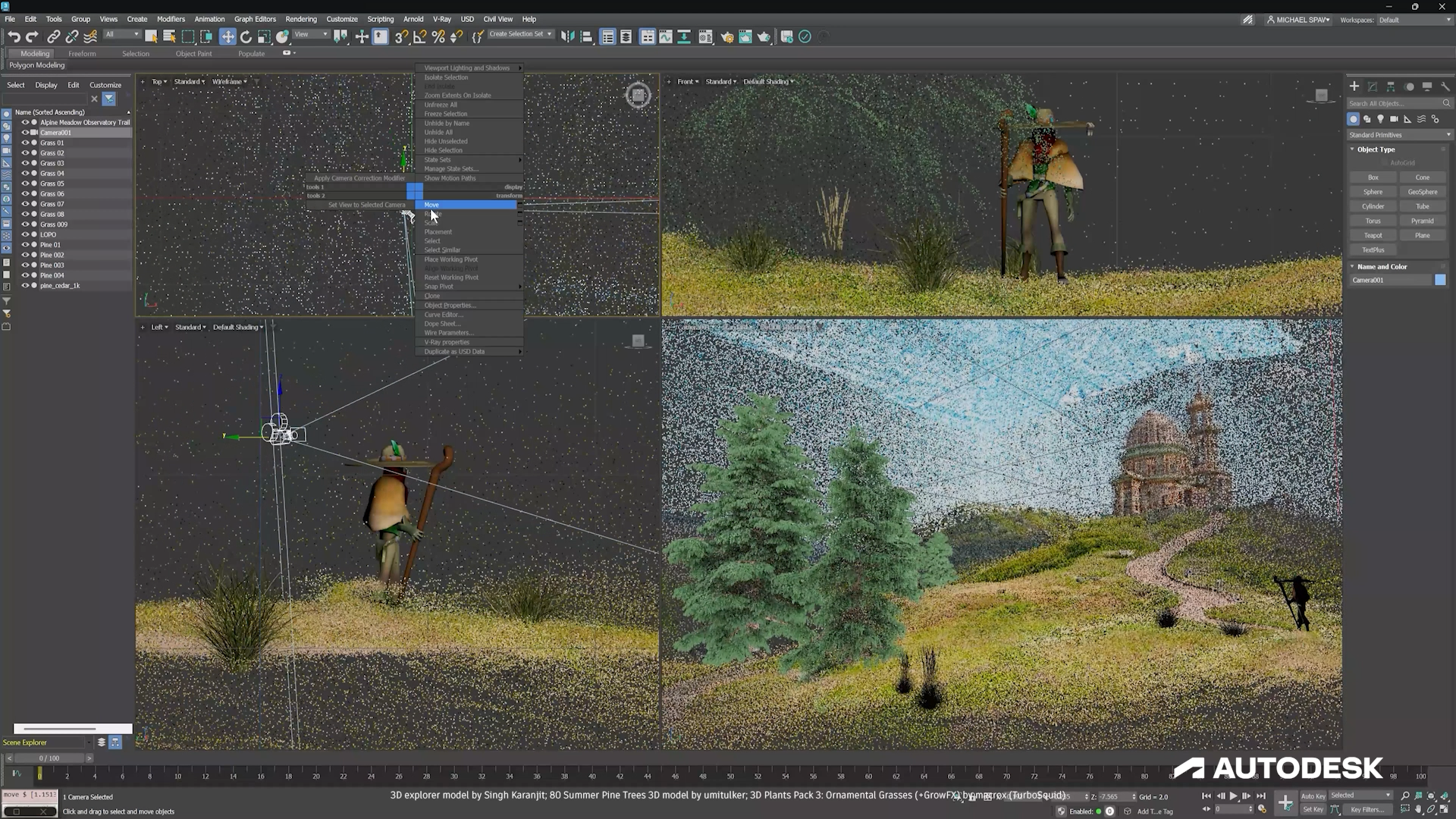Click the Box primitive button
Screen dimensions: 1456x819
[1373, 177]
